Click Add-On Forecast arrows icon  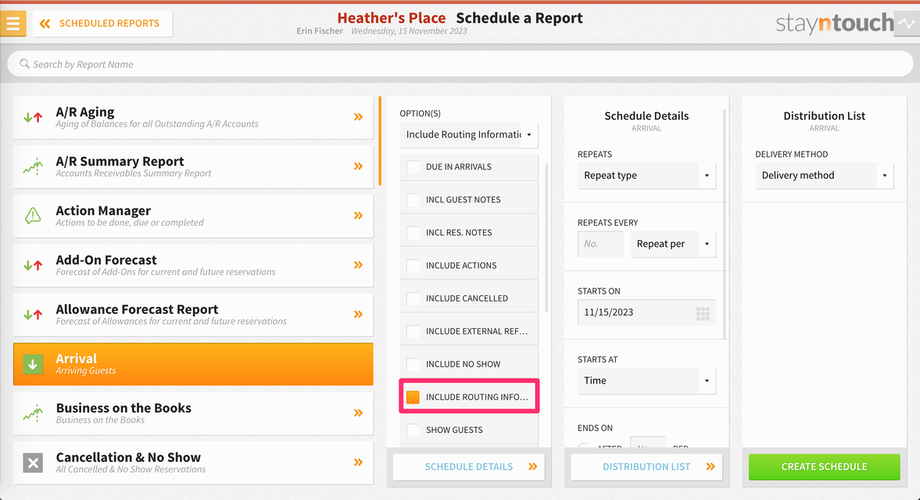(33, 265)
